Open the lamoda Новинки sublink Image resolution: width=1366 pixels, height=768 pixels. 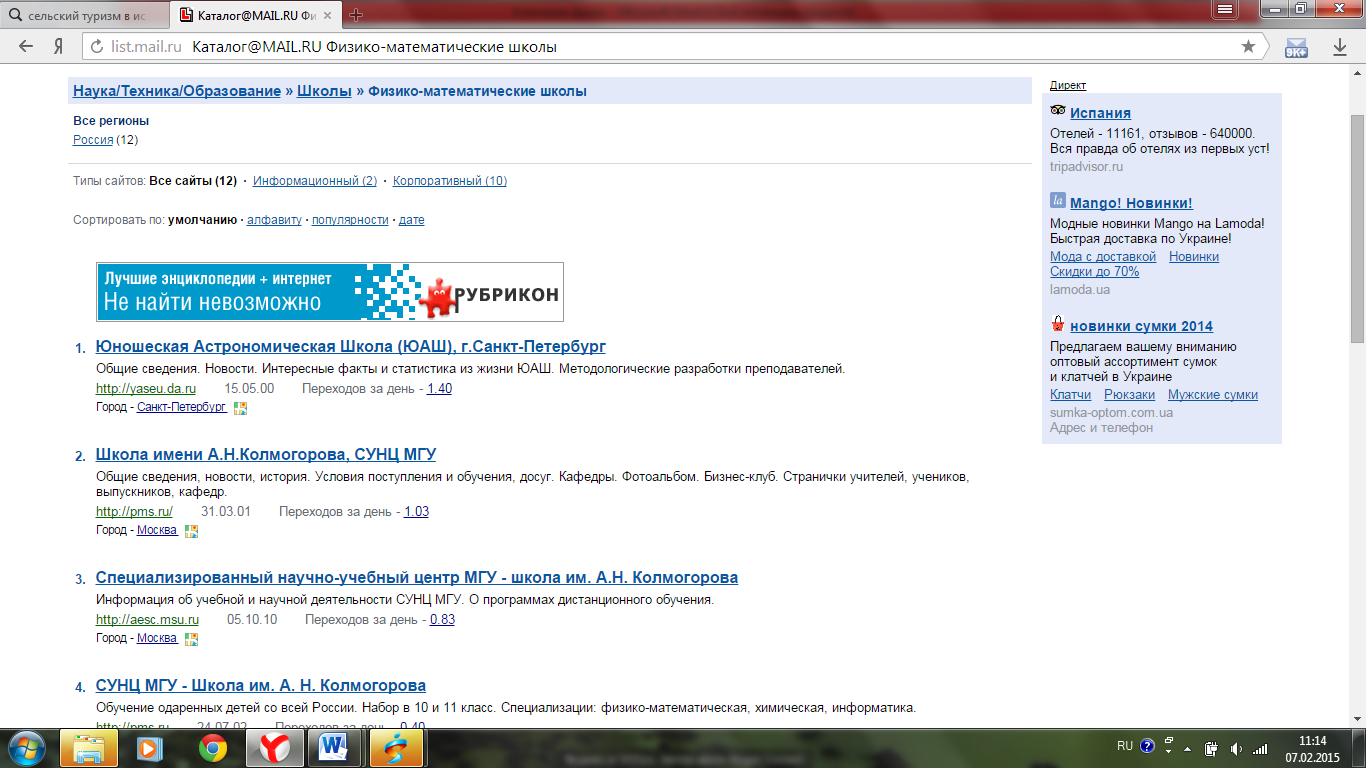1194,257
